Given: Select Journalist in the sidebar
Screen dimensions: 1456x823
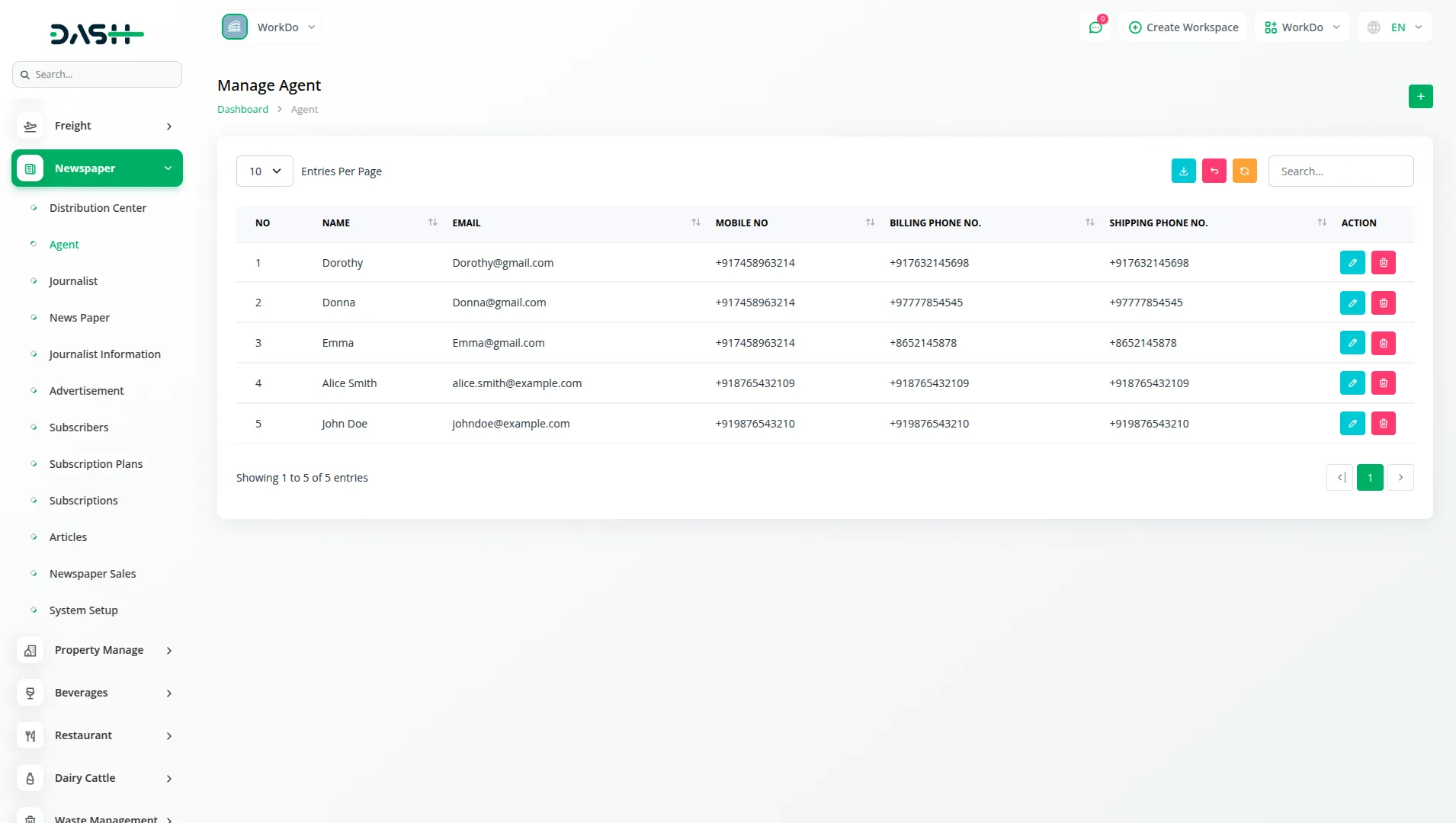Looking at the screenshot, I should pos(73,280).
